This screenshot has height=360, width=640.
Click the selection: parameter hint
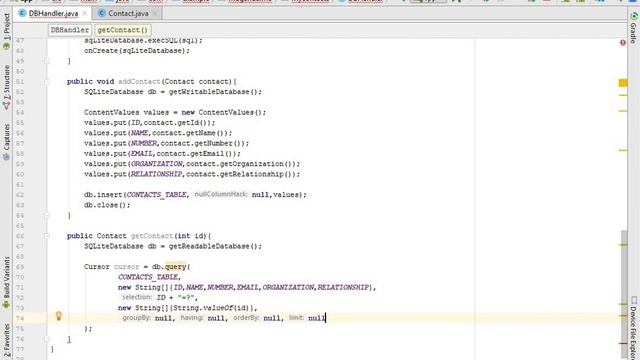point(137,297)
